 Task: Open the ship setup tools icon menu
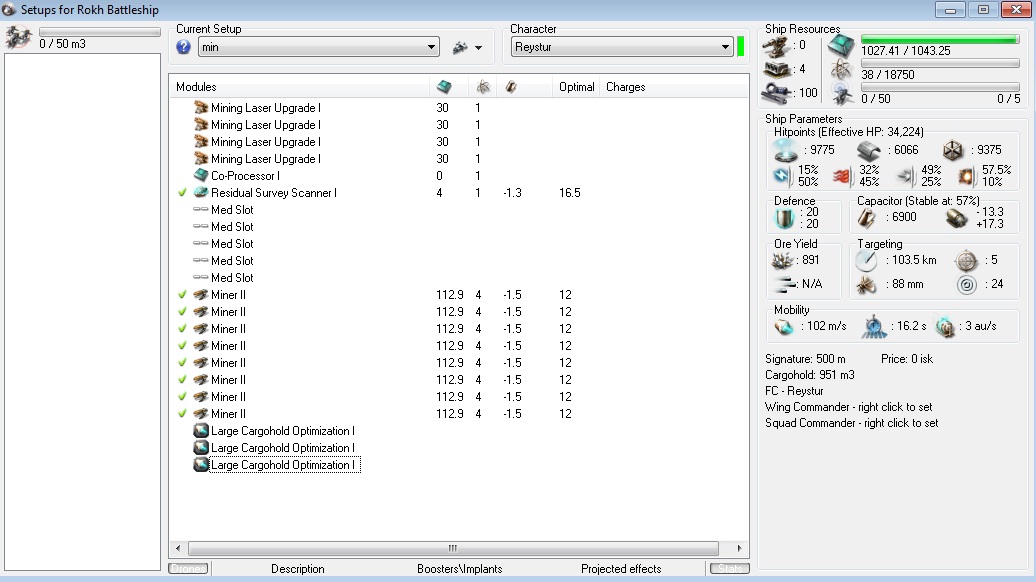[x=467, y=48]
